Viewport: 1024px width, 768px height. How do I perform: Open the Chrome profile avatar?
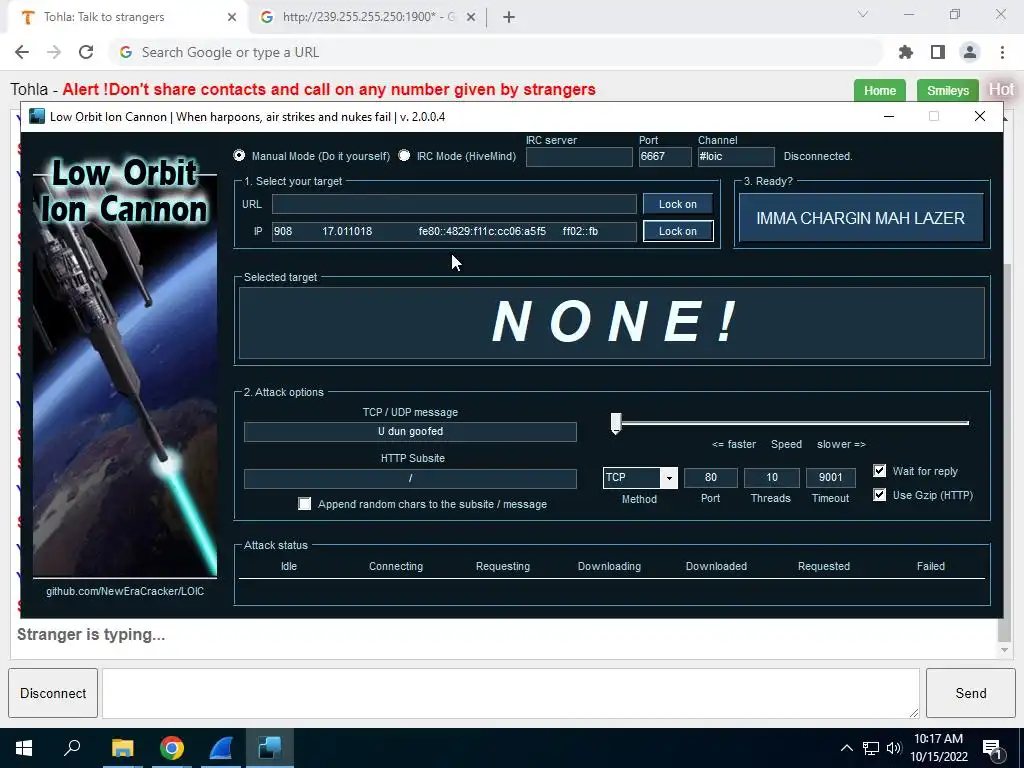click(x=970, y=52)
